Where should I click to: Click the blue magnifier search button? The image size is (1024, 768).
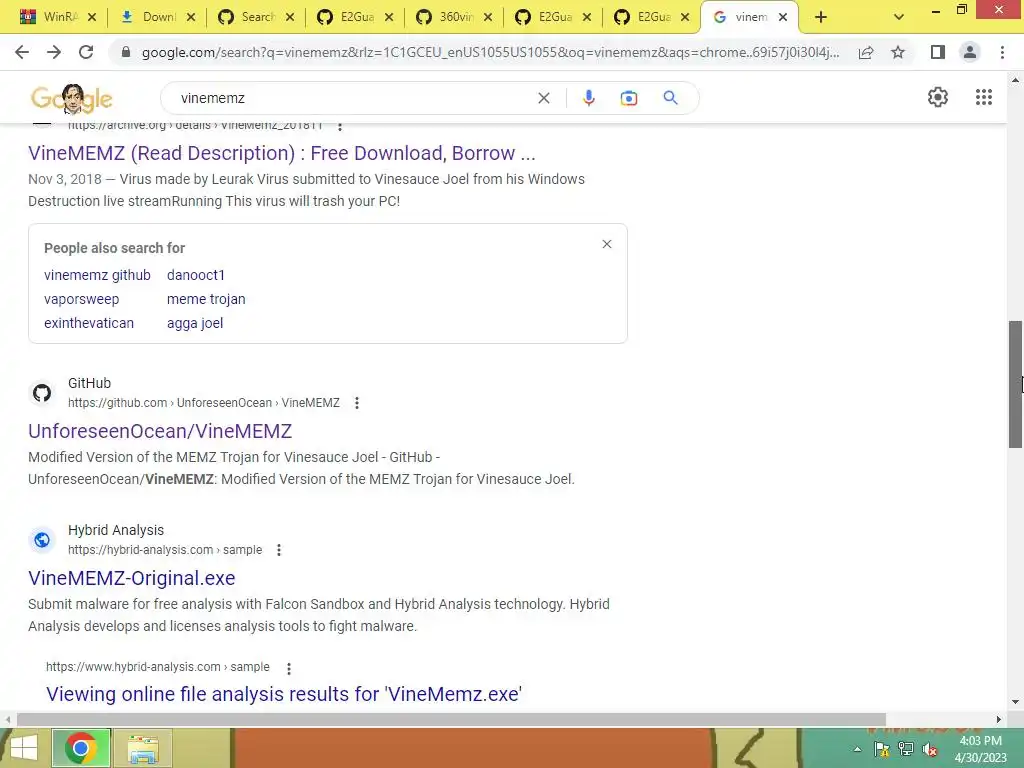670,98
